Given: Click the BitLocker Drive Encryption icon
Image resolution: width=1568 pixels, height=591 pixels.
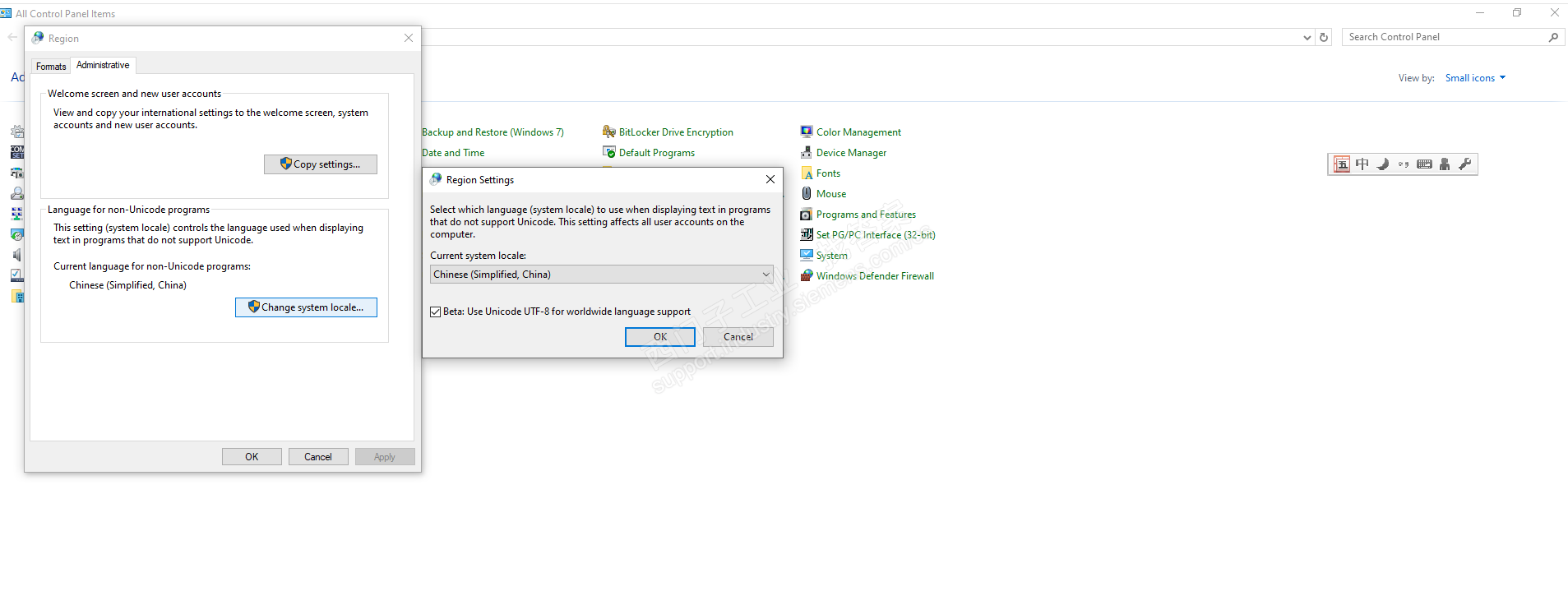Looking at the screenshot, I should coord(609,132).
